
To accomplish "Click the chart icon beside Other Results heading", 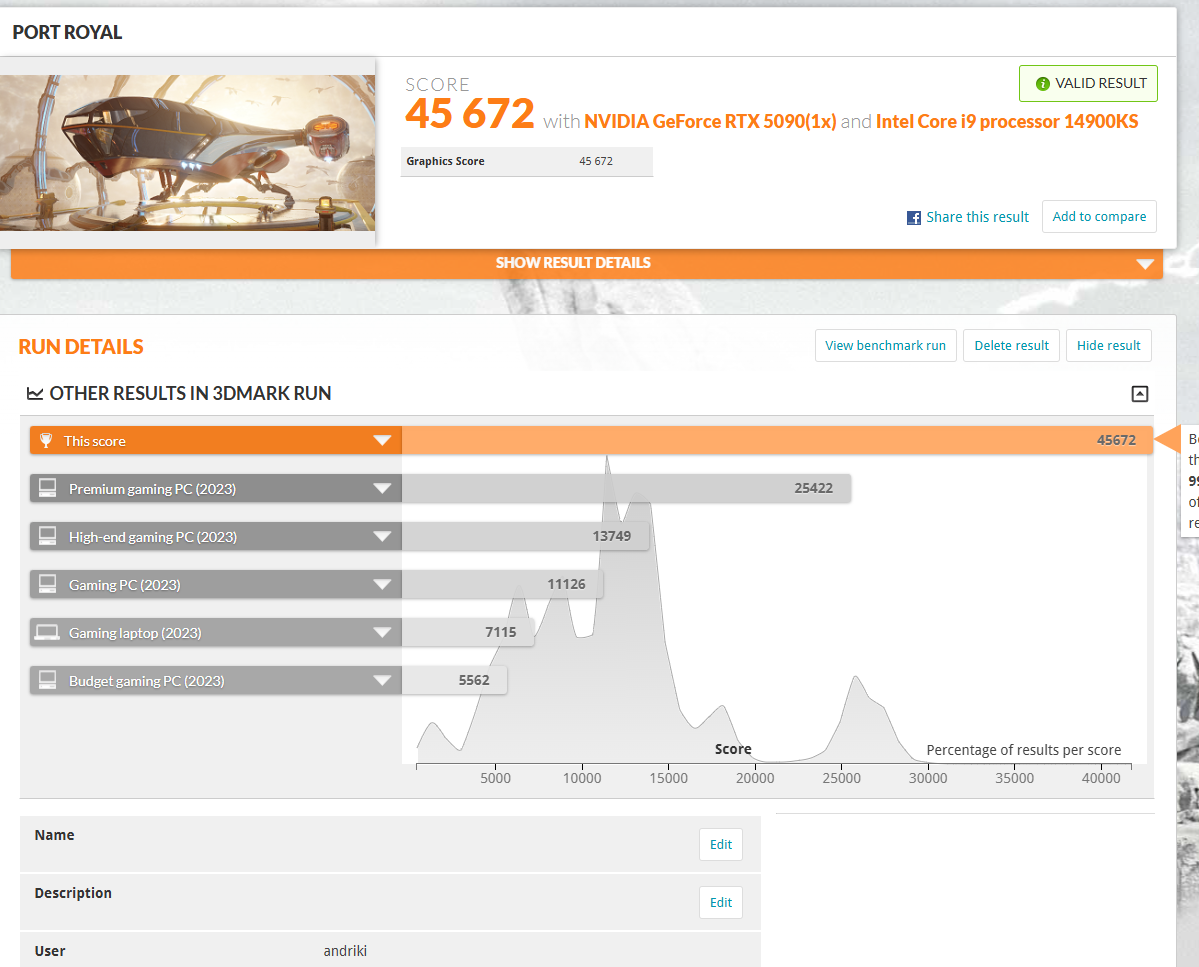I will [x=35, y=394].
